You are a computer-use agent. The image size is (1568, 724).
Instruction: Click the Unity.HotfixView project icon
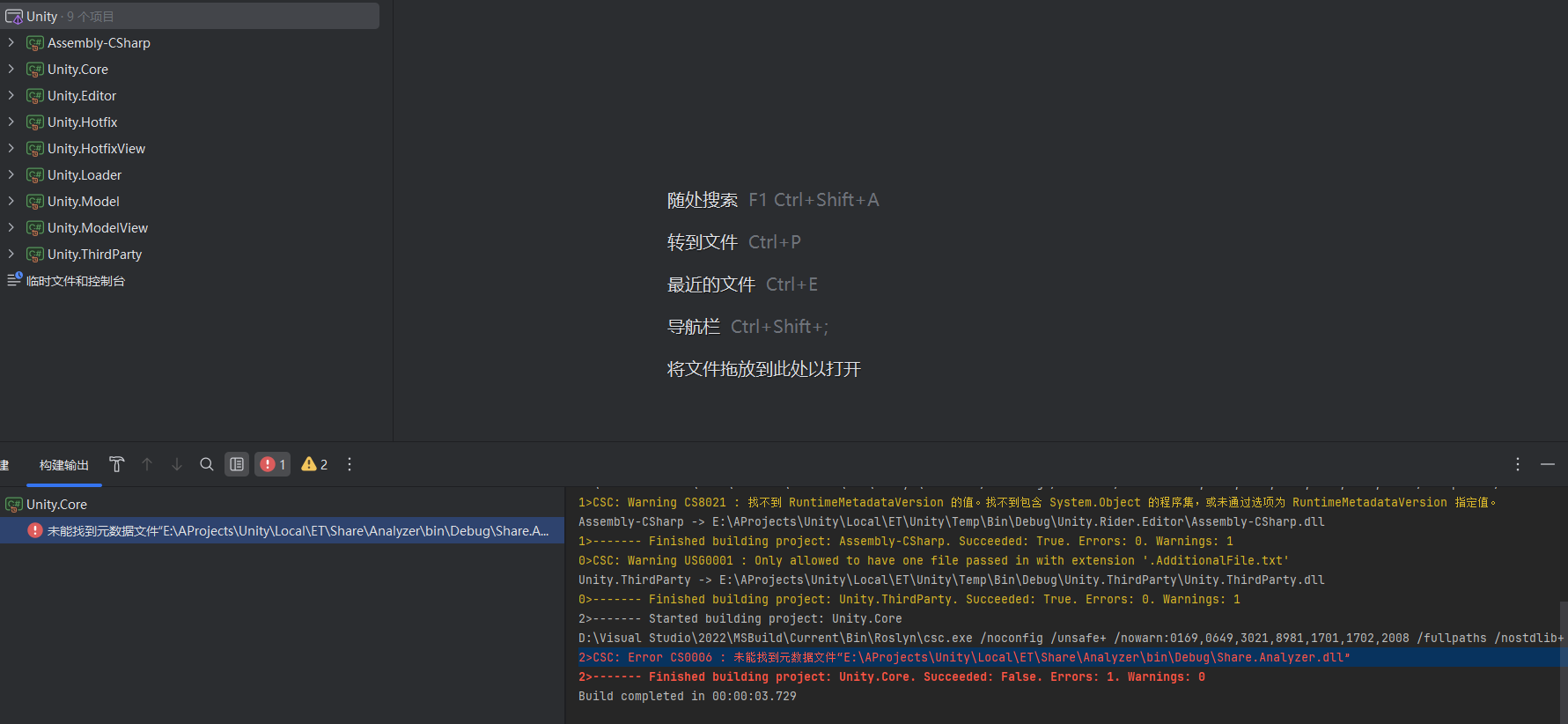35,149
